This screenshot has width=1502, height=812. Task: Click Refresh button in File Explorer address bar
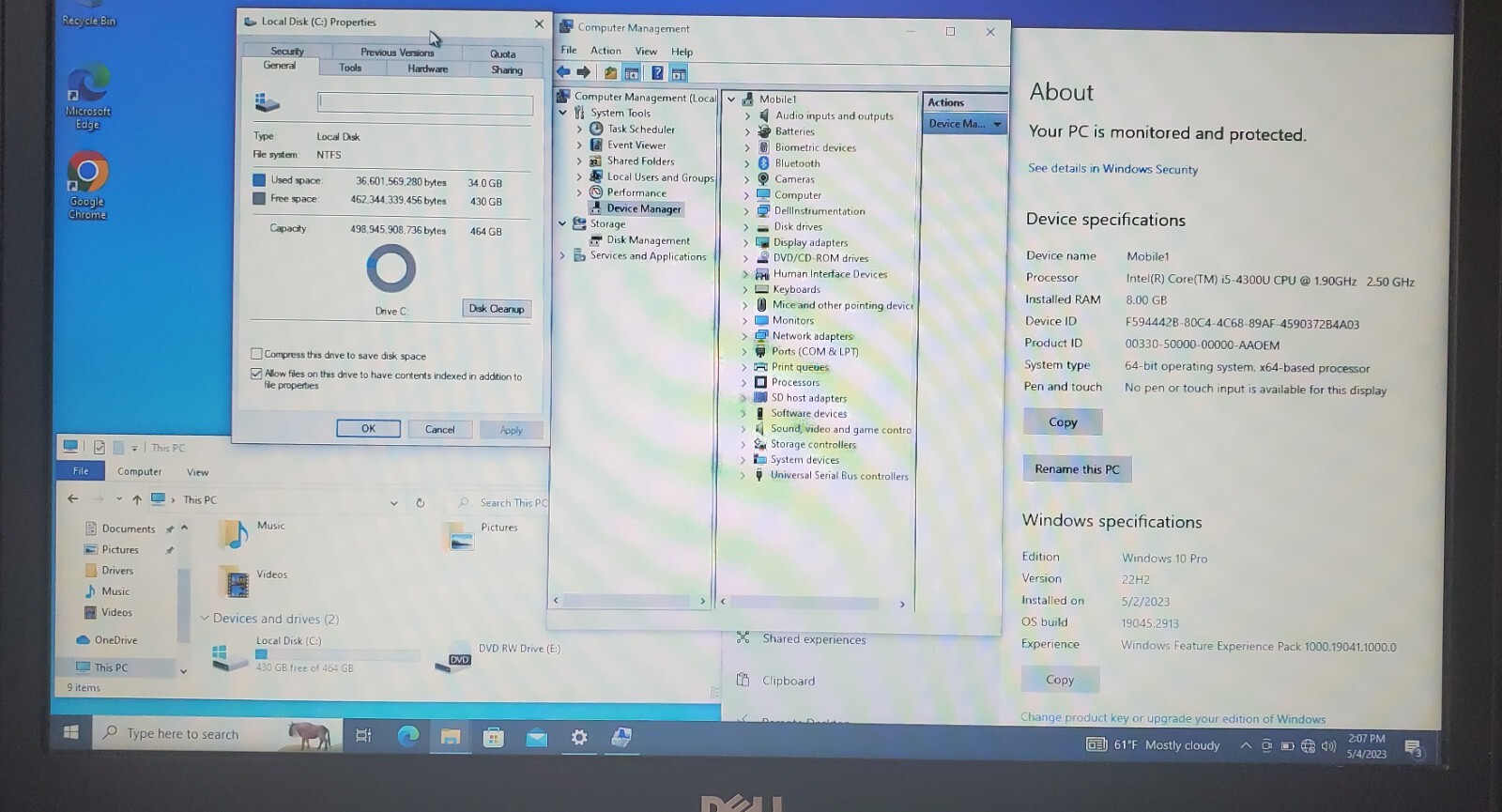(x=421, y=502)
